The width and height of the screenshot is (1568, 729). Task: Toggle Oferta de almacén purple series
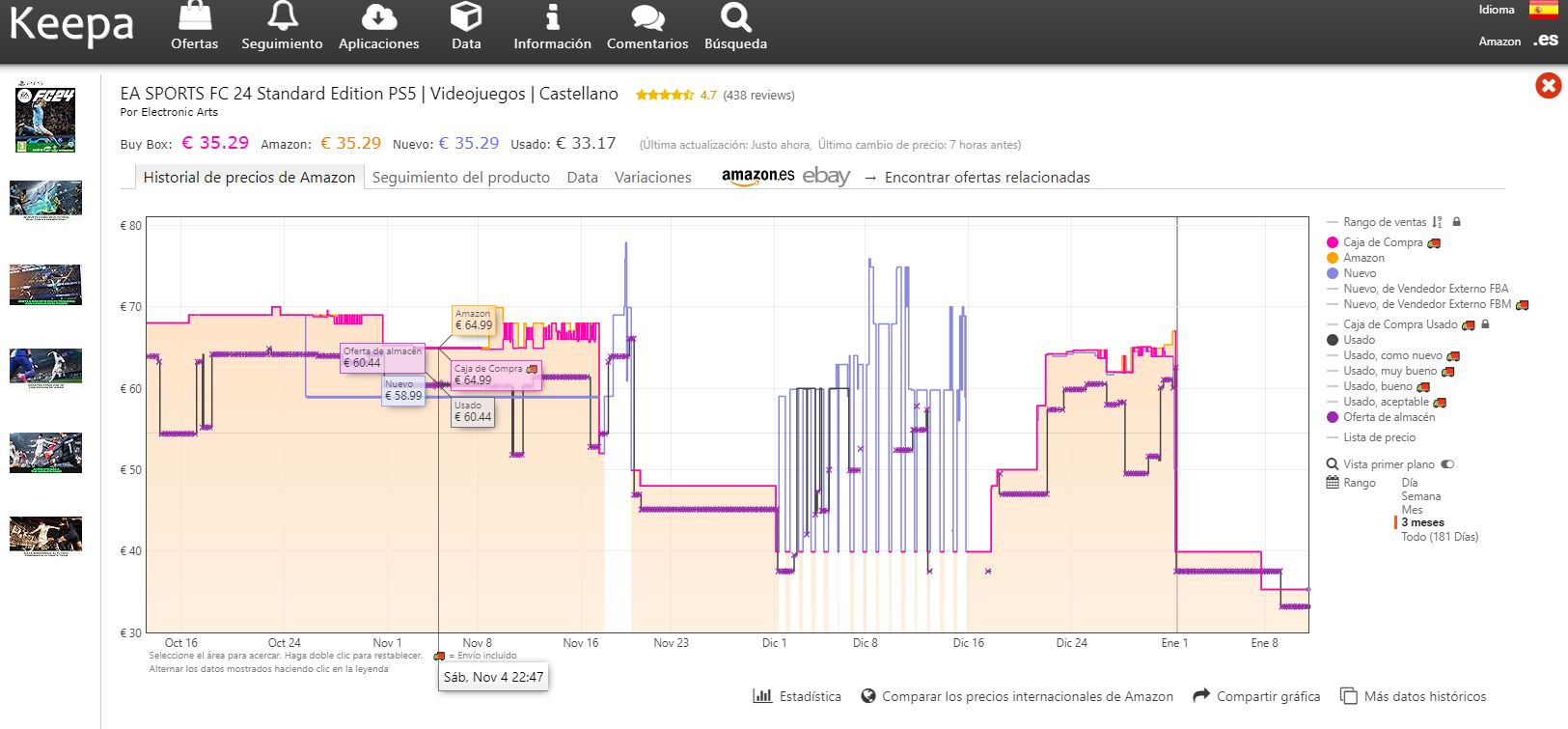click(x=1381, y=417)
